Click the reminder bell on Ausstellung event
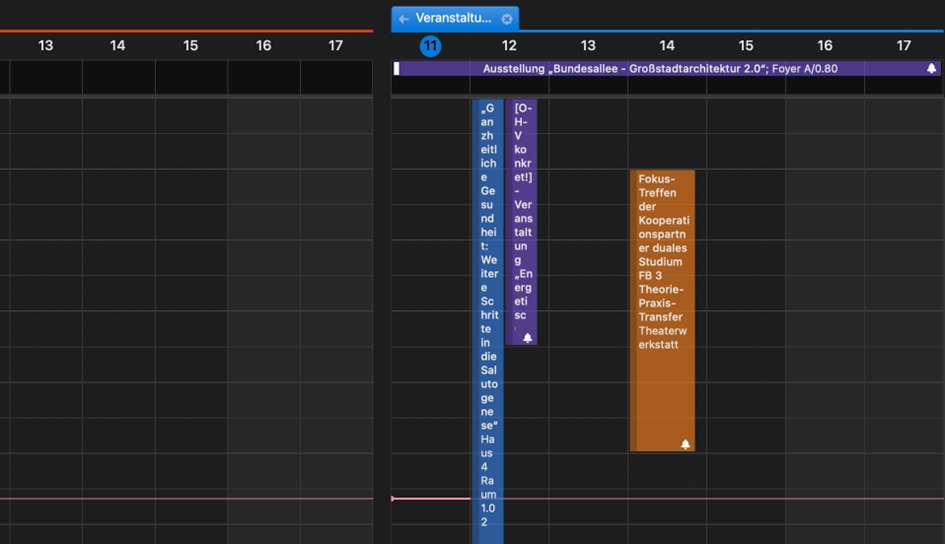The image size is (945, 544). (932, 69)
